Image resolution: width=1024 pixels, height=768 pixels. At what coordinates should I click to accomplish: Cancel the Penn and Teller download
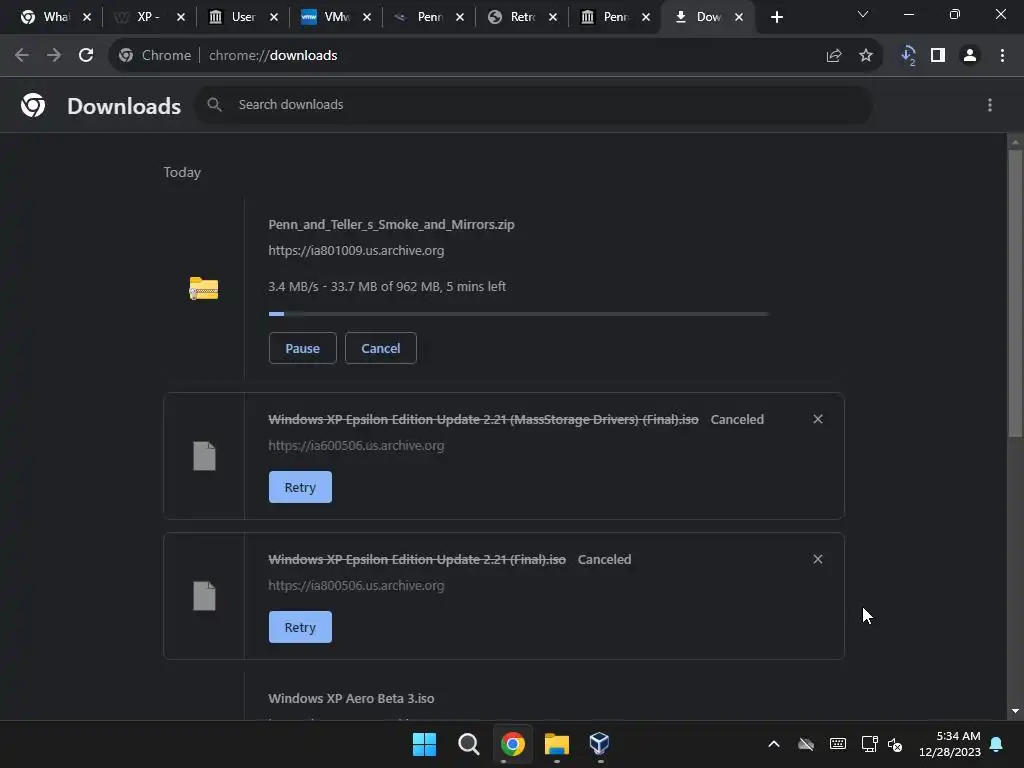[381, 348]
